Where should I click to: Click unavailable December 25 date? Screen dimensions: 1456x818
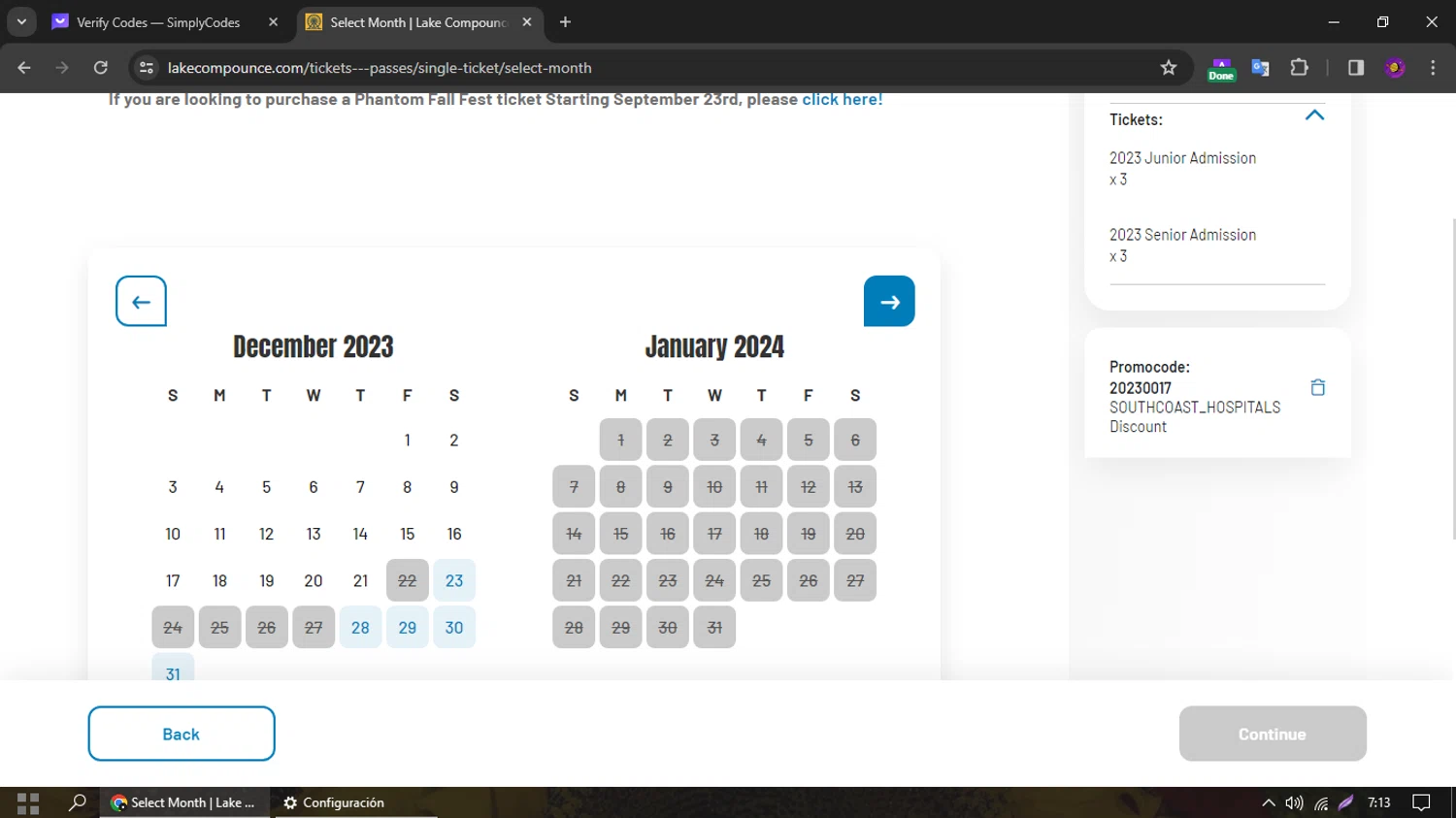219,627
